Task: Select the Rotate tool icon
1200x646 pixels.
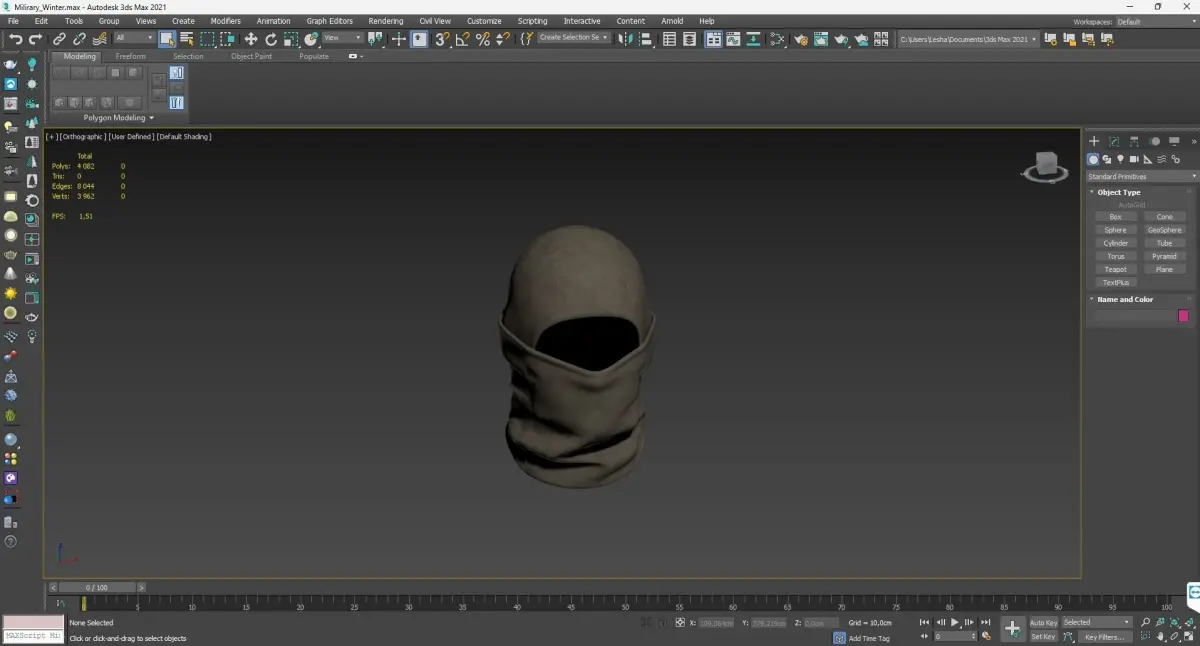Action: [270, 39]
